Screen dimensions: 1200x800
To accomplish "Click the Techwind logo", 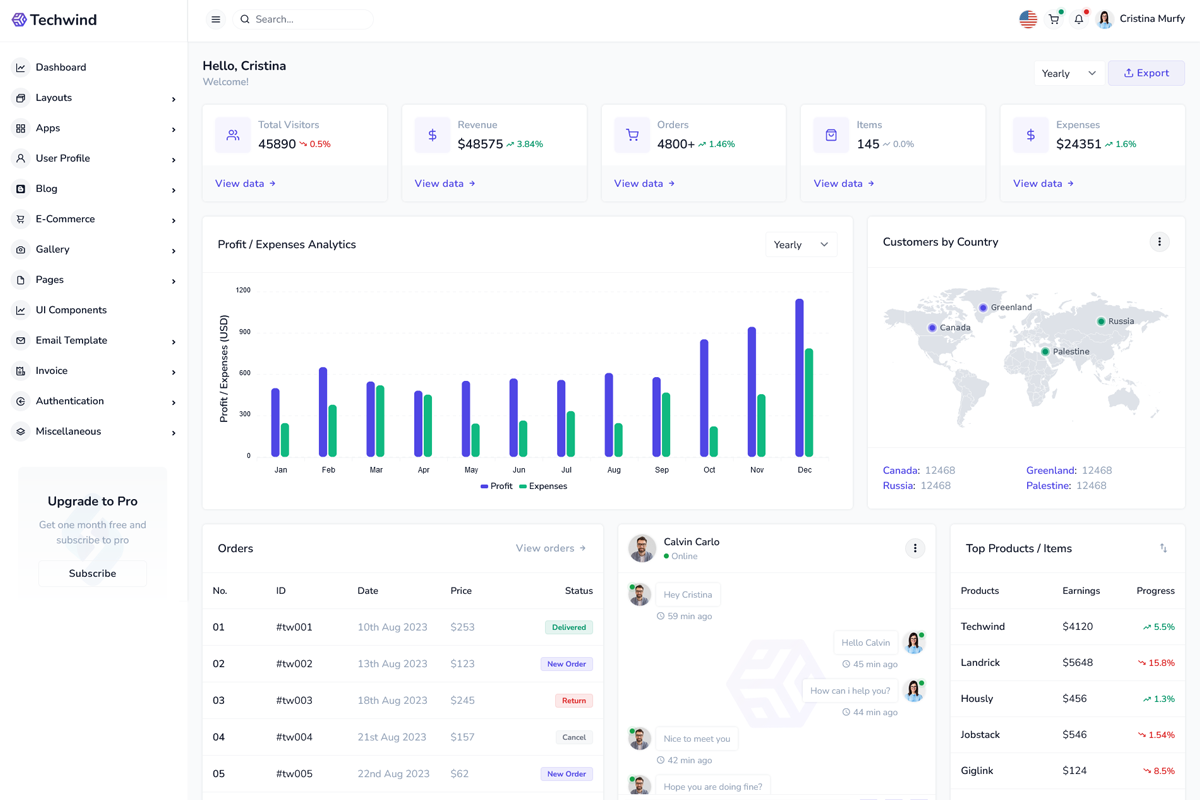I will 55,20.
